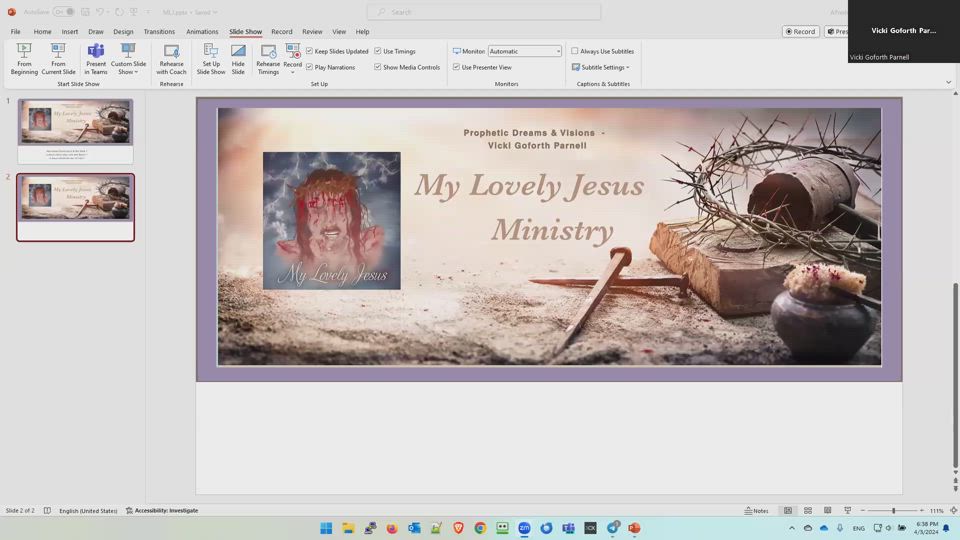The image size is (960, 540).
Task: Launch Rehearse with Coach
Action: (171, 58)
